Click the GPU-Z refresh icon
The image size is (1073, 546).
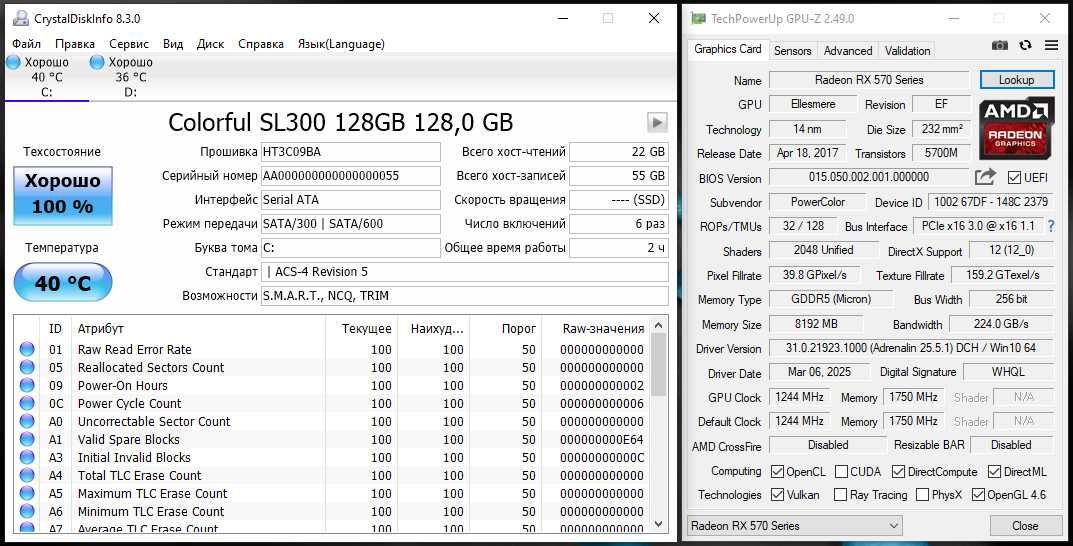(1025, 45)
